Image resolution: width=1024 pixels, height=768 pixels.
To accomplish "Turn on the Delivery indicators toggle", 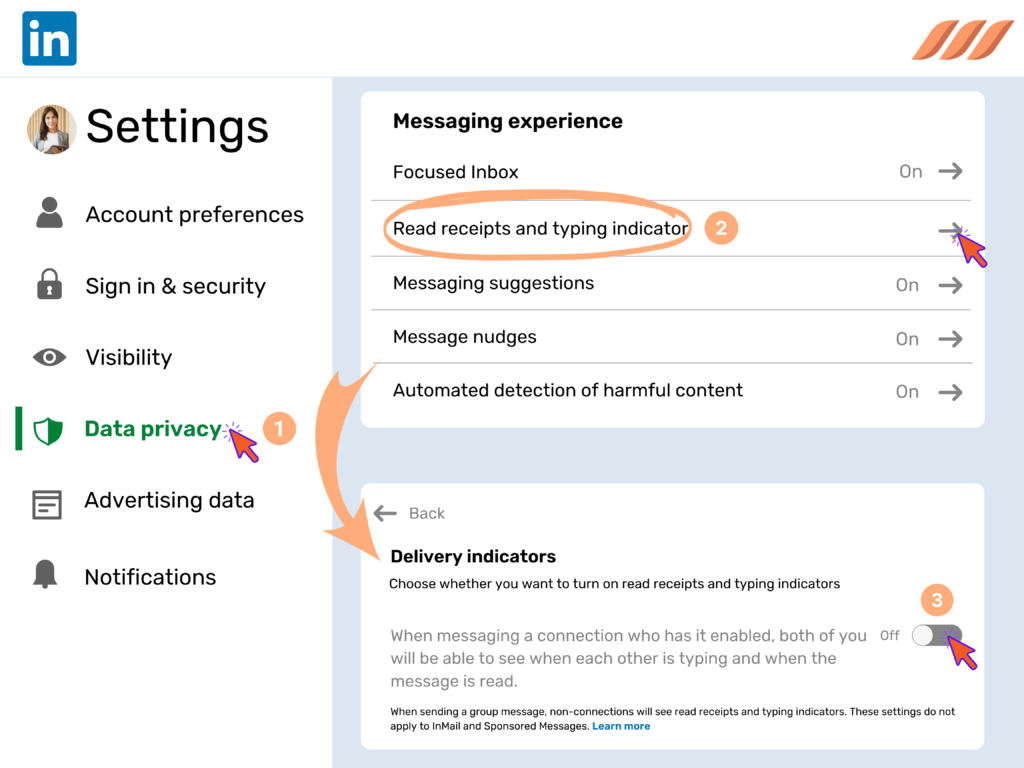I will click(x=937, y=635).
